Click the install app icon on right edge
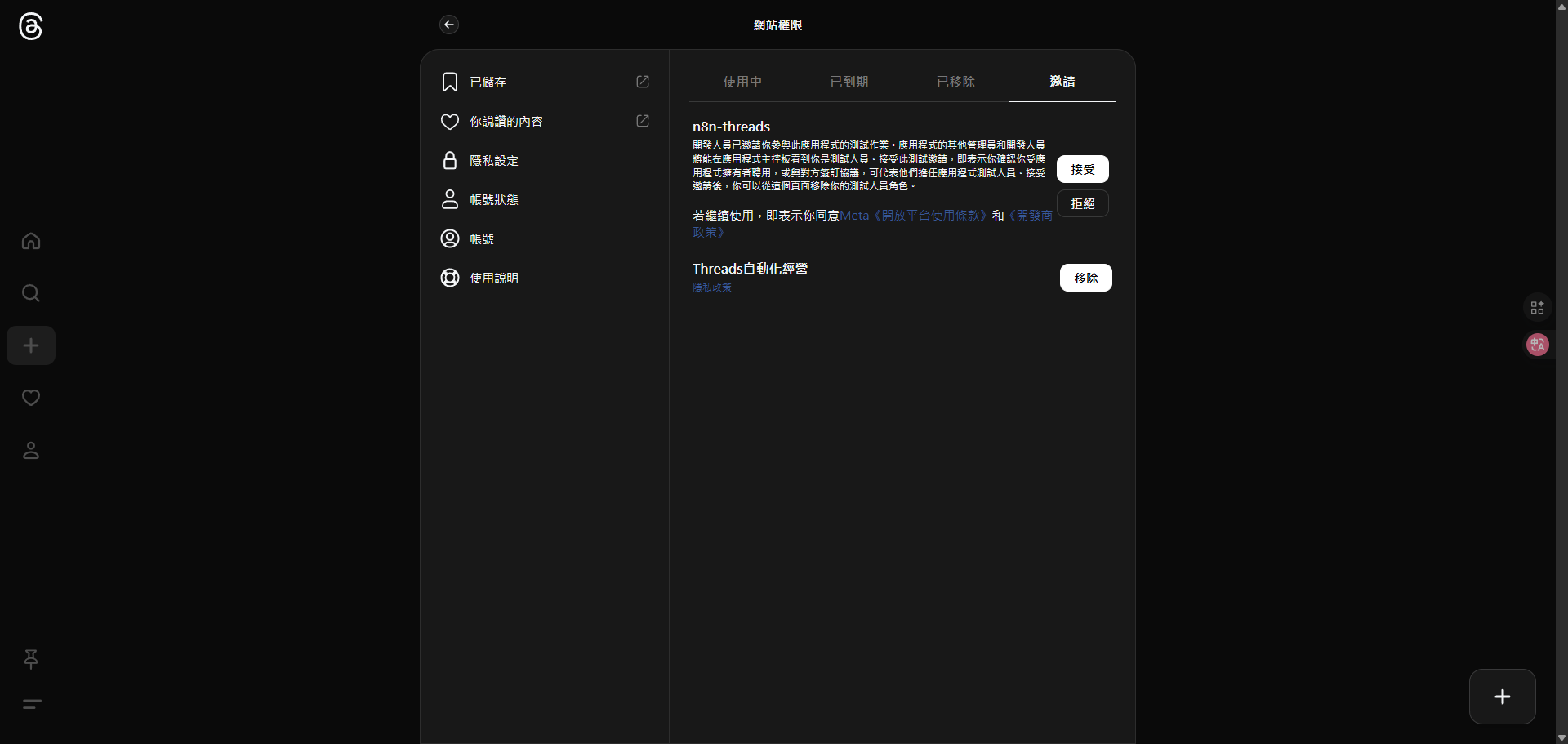The height and width of the screenshot is (744, 1568). (1536, 307)
